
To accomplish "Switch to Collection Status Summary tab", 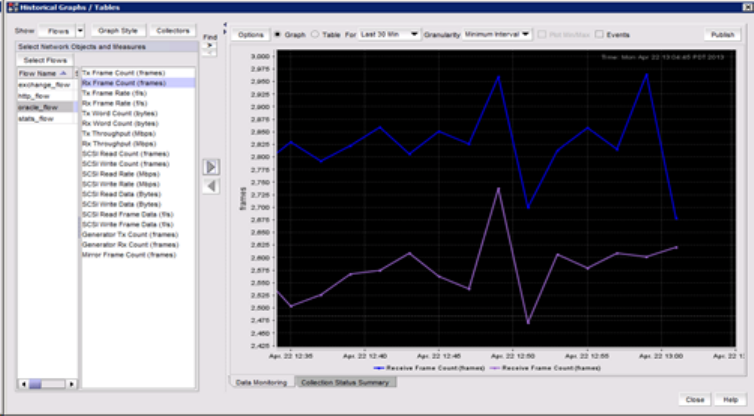I will point(345,382).
